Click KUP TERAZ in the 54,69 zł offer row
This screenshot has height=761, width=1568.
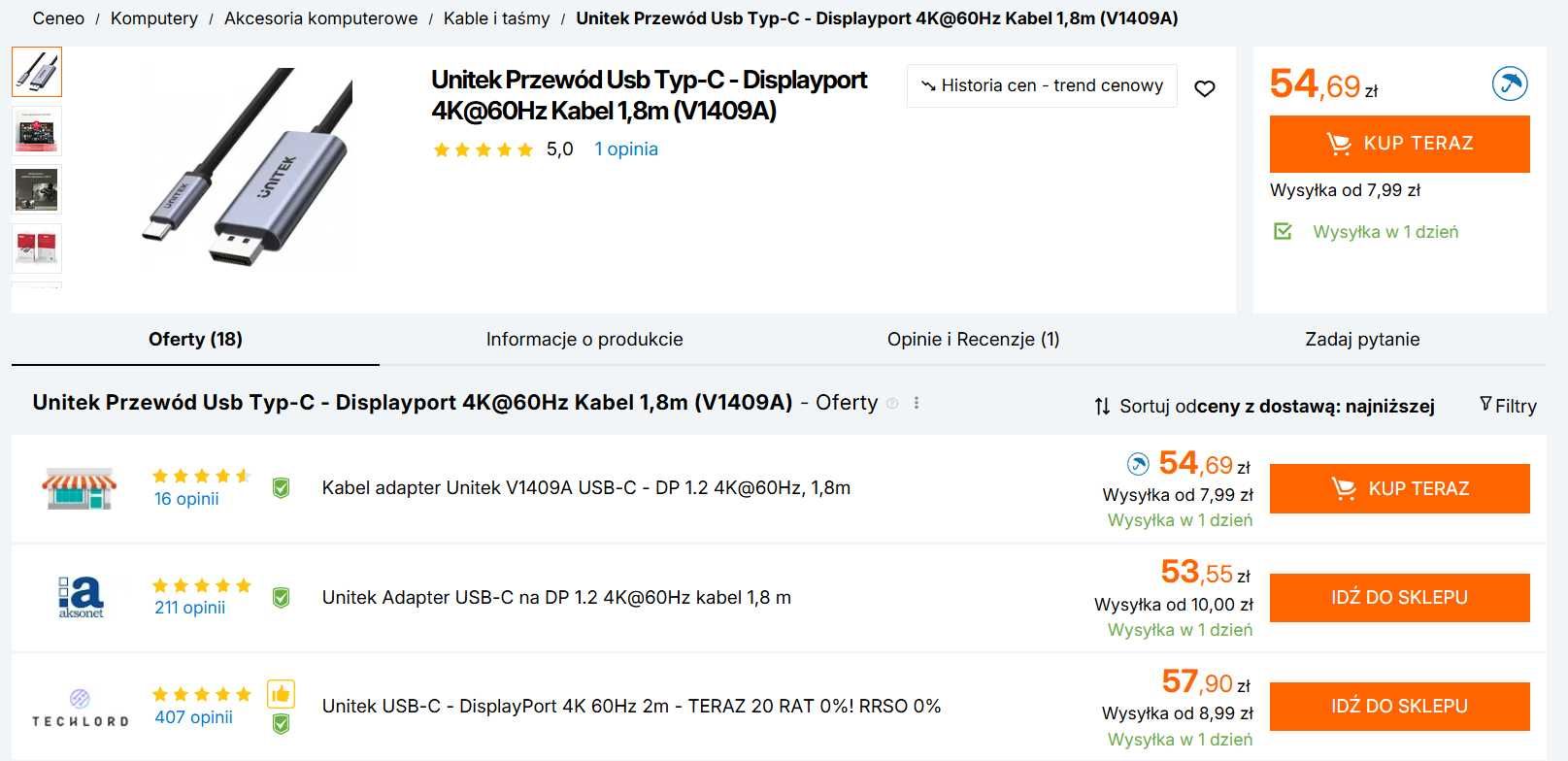pyautogui.click(x=1400, y=488)
